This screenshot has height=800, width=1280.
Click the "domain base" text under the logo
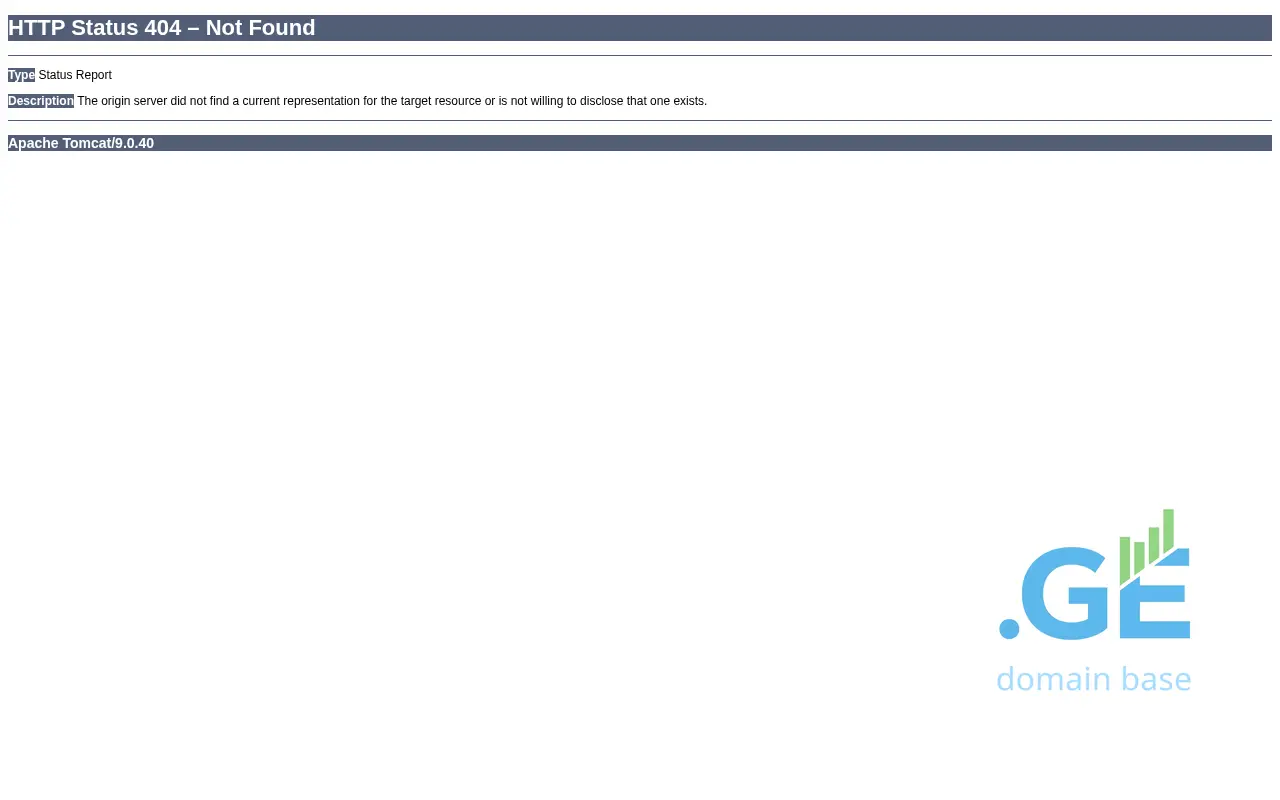(1093, 679)
